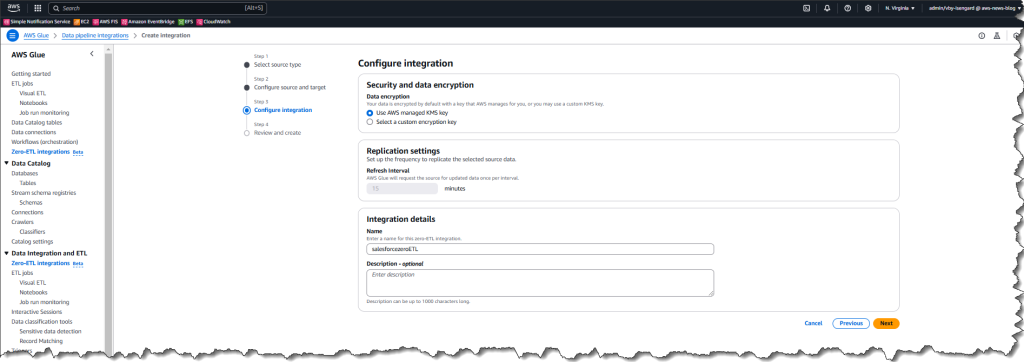
Task: Collapse the Data Catalog section
Action: 7,163
